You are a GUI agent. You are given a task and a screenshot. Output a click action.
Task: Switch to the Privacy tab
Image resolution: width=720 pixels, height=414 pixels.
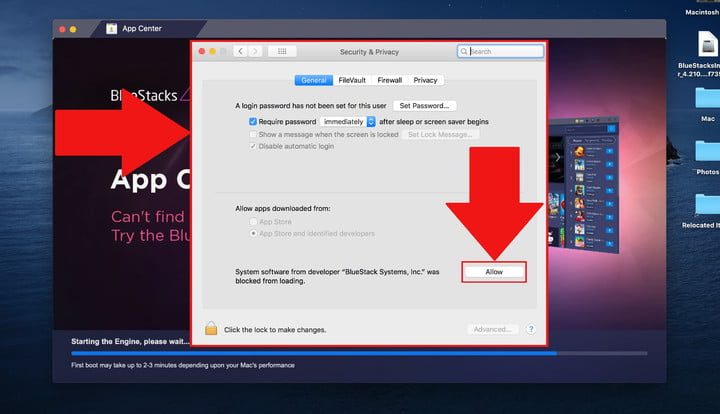pos(425,80)
